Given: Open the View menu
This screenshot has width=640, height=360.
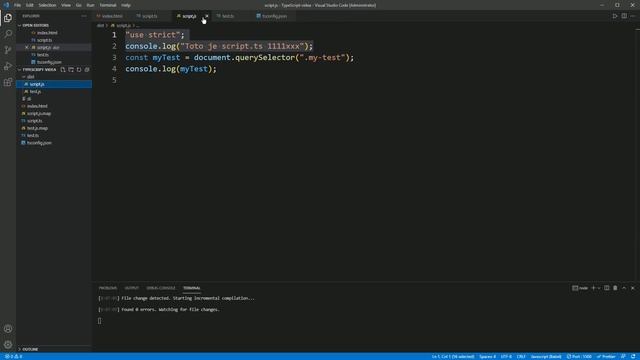Looking at the screenshot, I should point(66,5).
